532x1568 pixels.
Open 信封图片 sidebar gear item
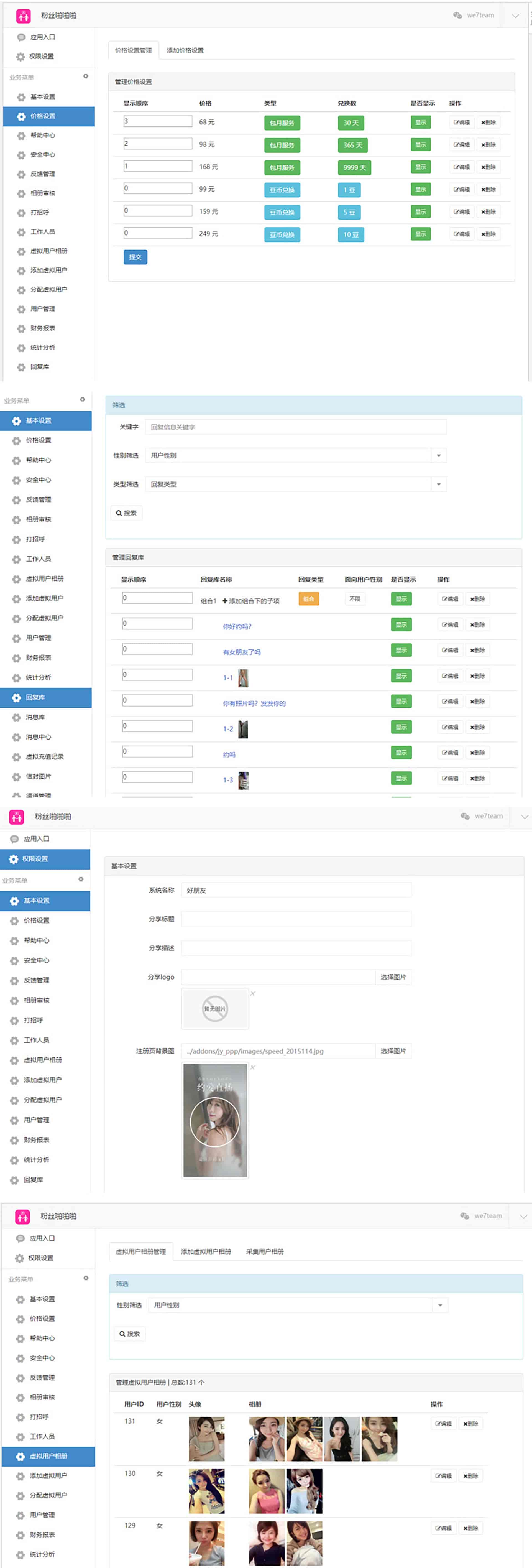point(38,776)
